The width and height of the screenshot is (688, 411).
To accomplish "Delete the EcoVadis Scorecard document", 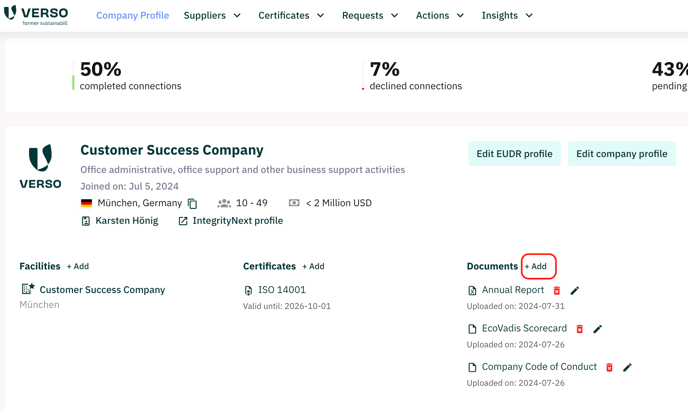I will 580,329.
